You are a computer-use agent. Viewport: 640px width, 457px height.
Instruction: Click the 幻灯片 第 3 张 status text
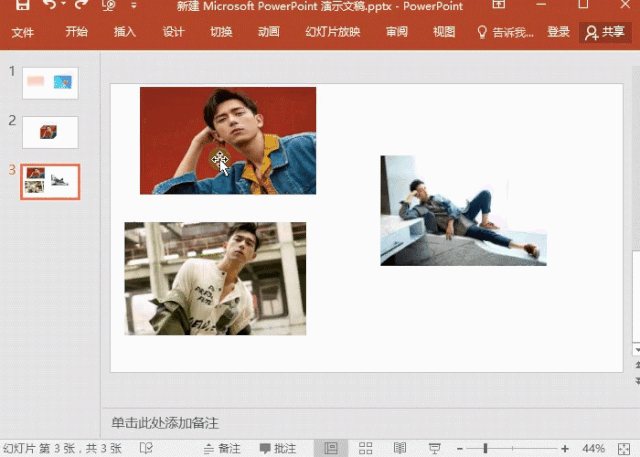62,448
